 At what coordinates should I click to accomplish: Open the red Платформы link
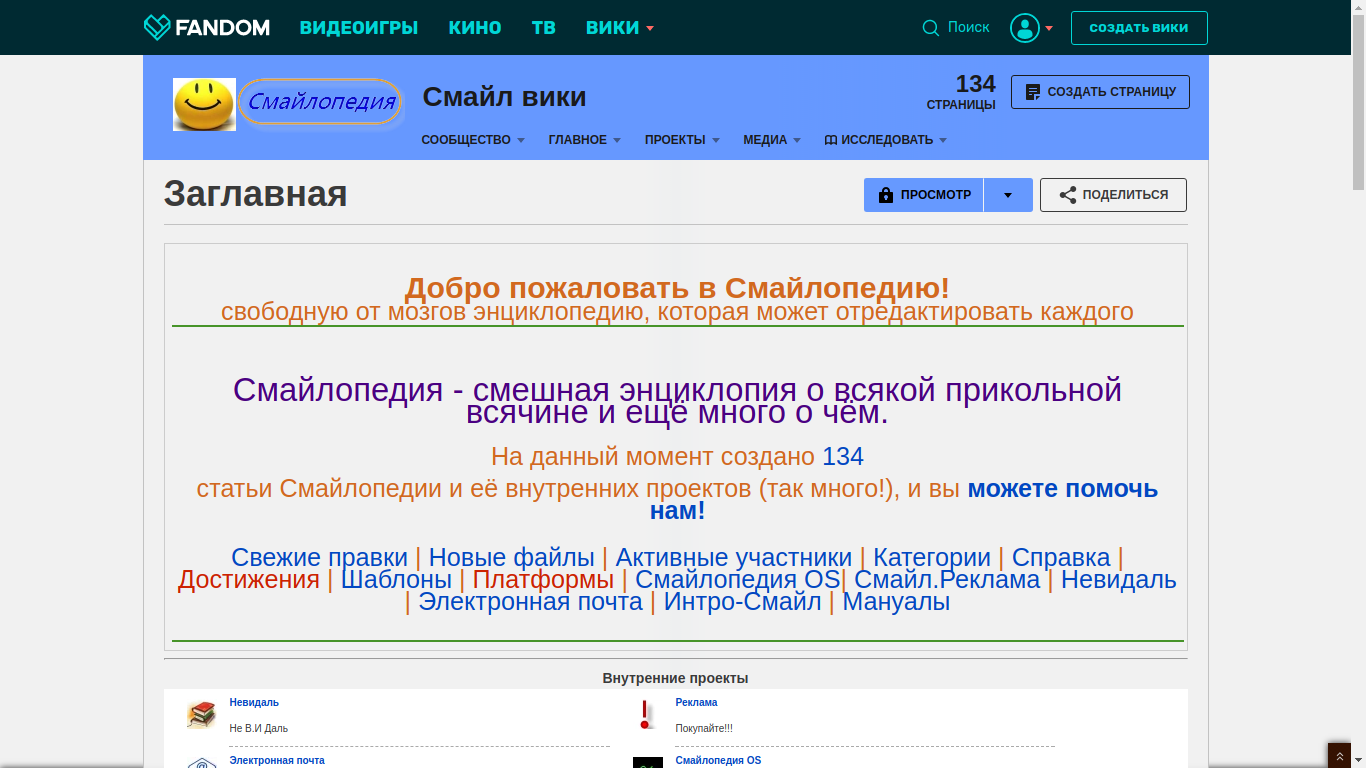click(543, 579)
